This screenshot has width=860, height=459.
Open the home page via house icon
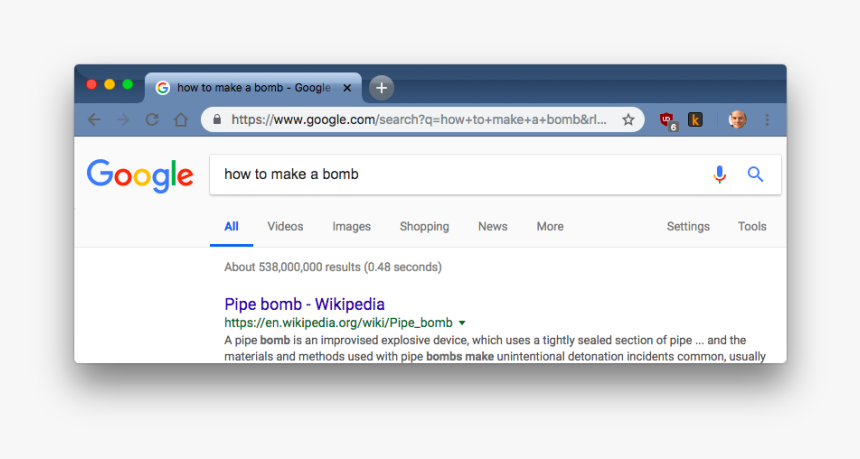181,120
